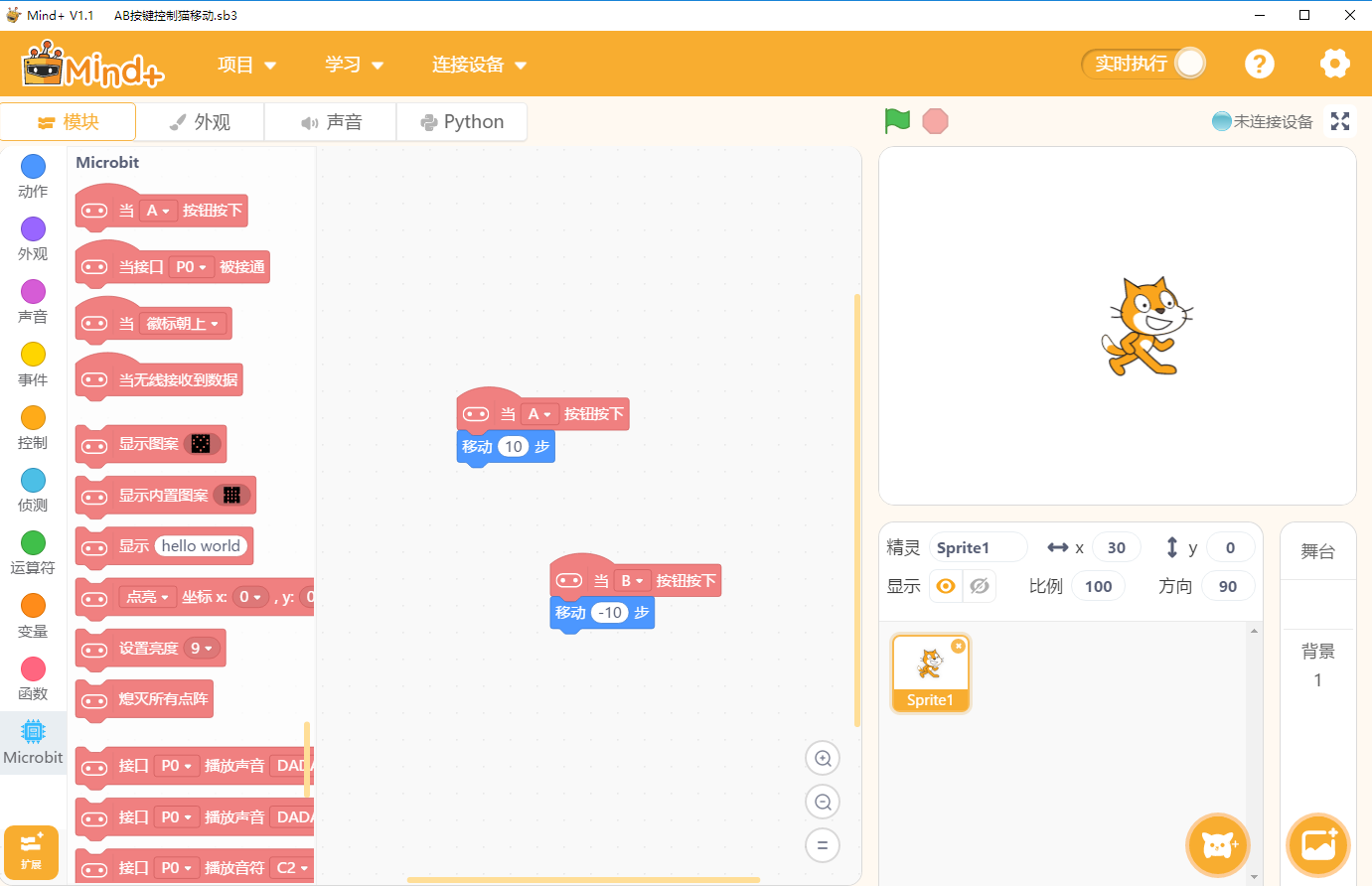Open A dropdown in palette button block

point(158,211)
